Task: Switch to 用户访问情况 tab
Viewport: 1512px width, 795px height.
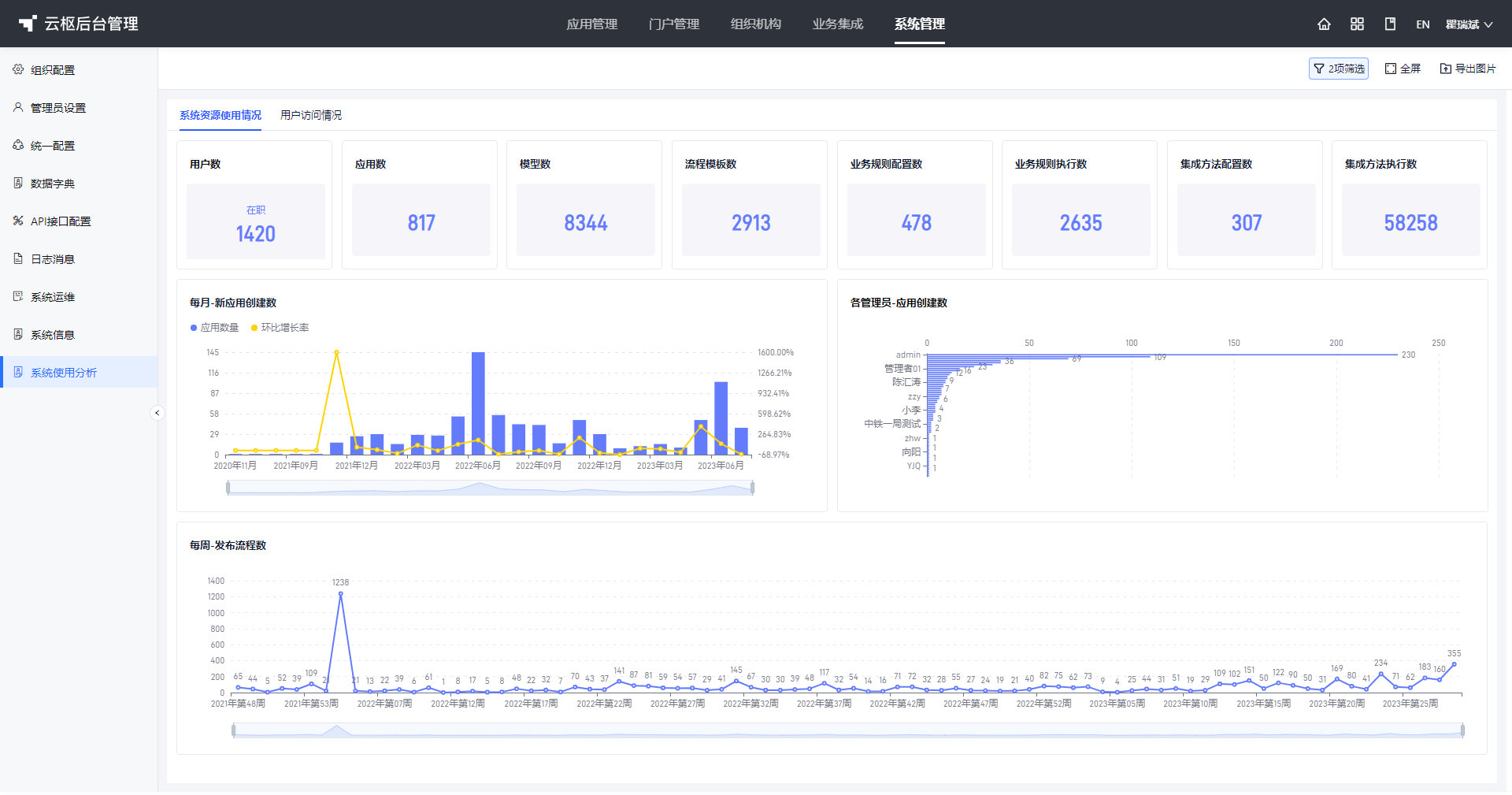Action: (x=311, y=115)
